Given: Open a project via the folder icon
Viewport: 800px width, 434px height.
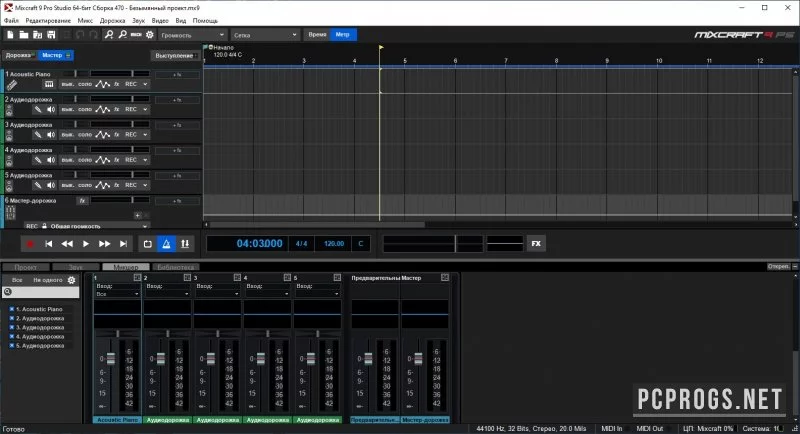Looking at the screenshot, I should click(24, 35).
